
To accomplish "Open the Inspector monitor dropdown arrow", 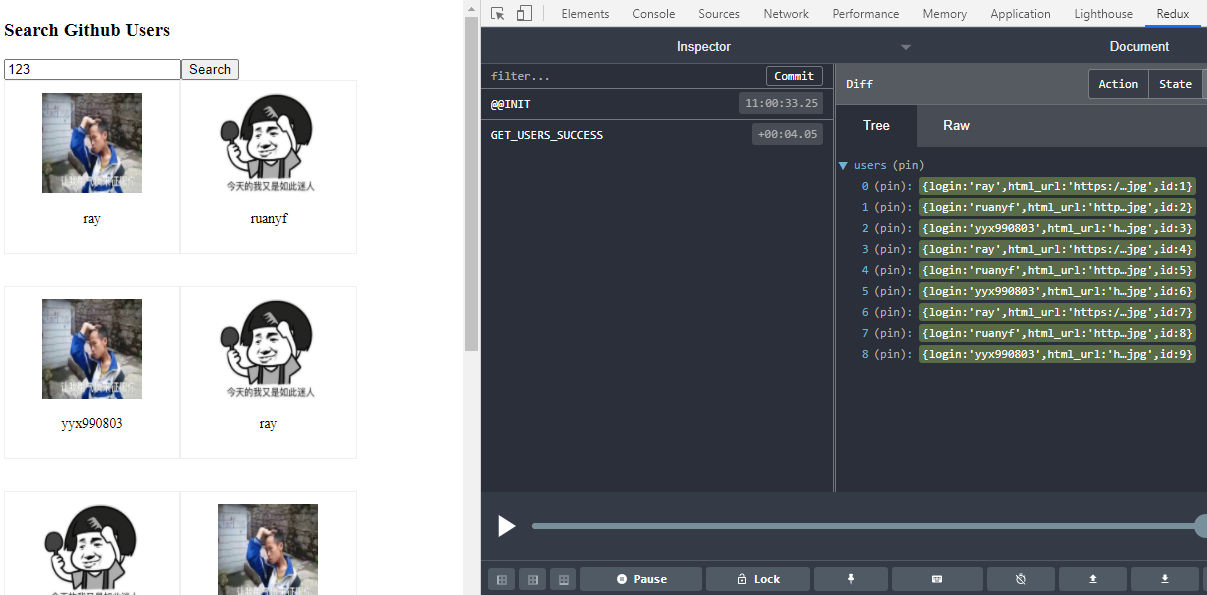I will [x=906, y=47].
